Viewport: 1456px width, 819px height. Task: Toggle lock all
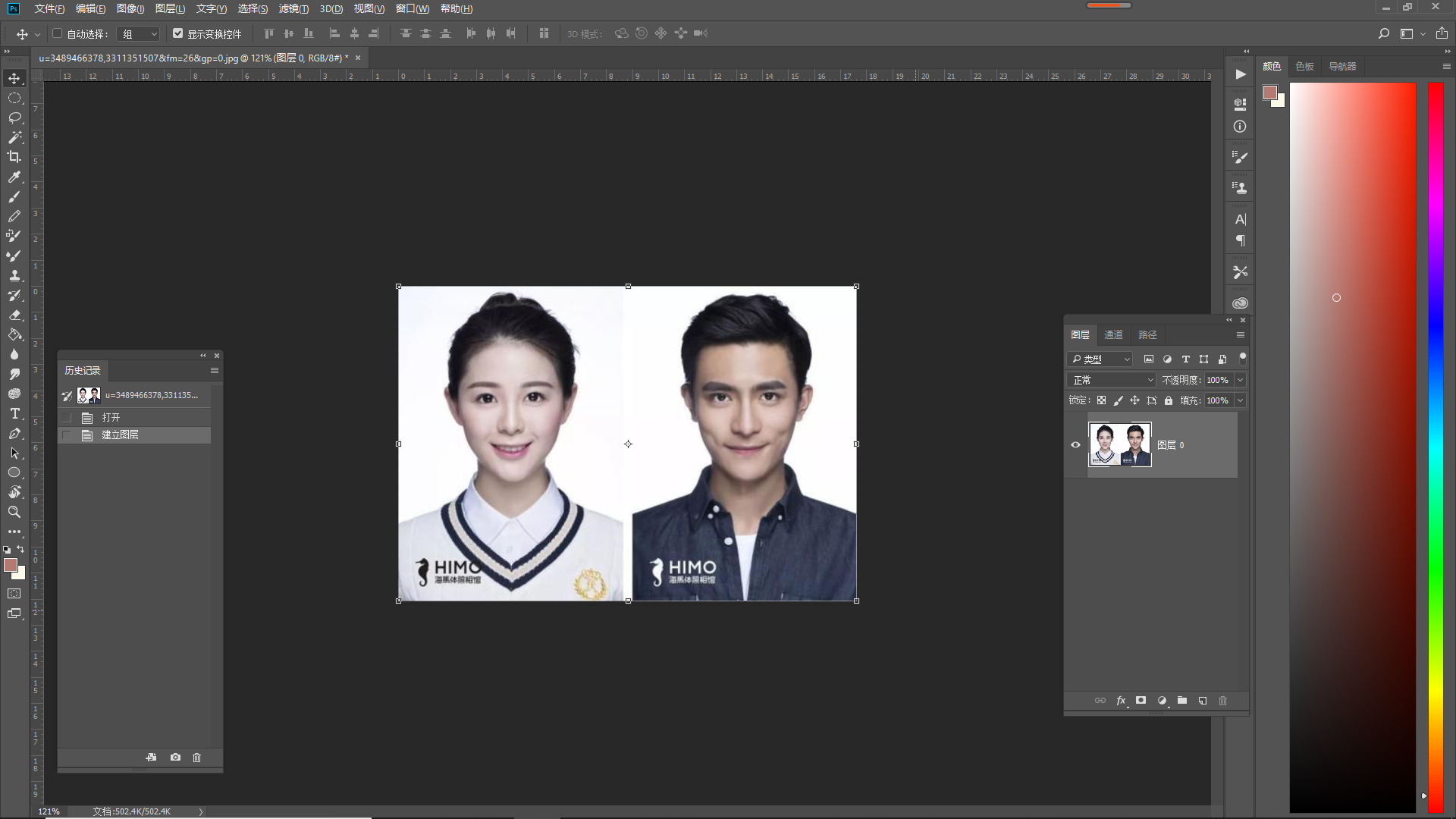[1169, 400]
